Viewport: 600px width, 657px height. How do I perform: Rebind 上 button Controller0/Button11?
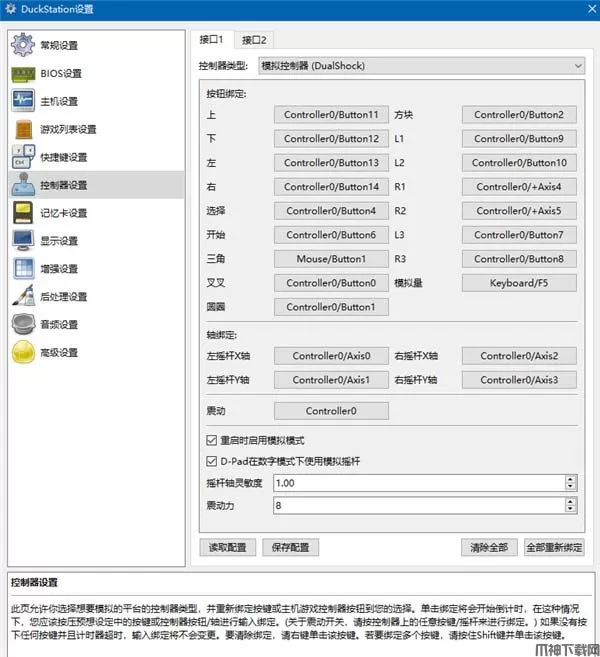331,114
